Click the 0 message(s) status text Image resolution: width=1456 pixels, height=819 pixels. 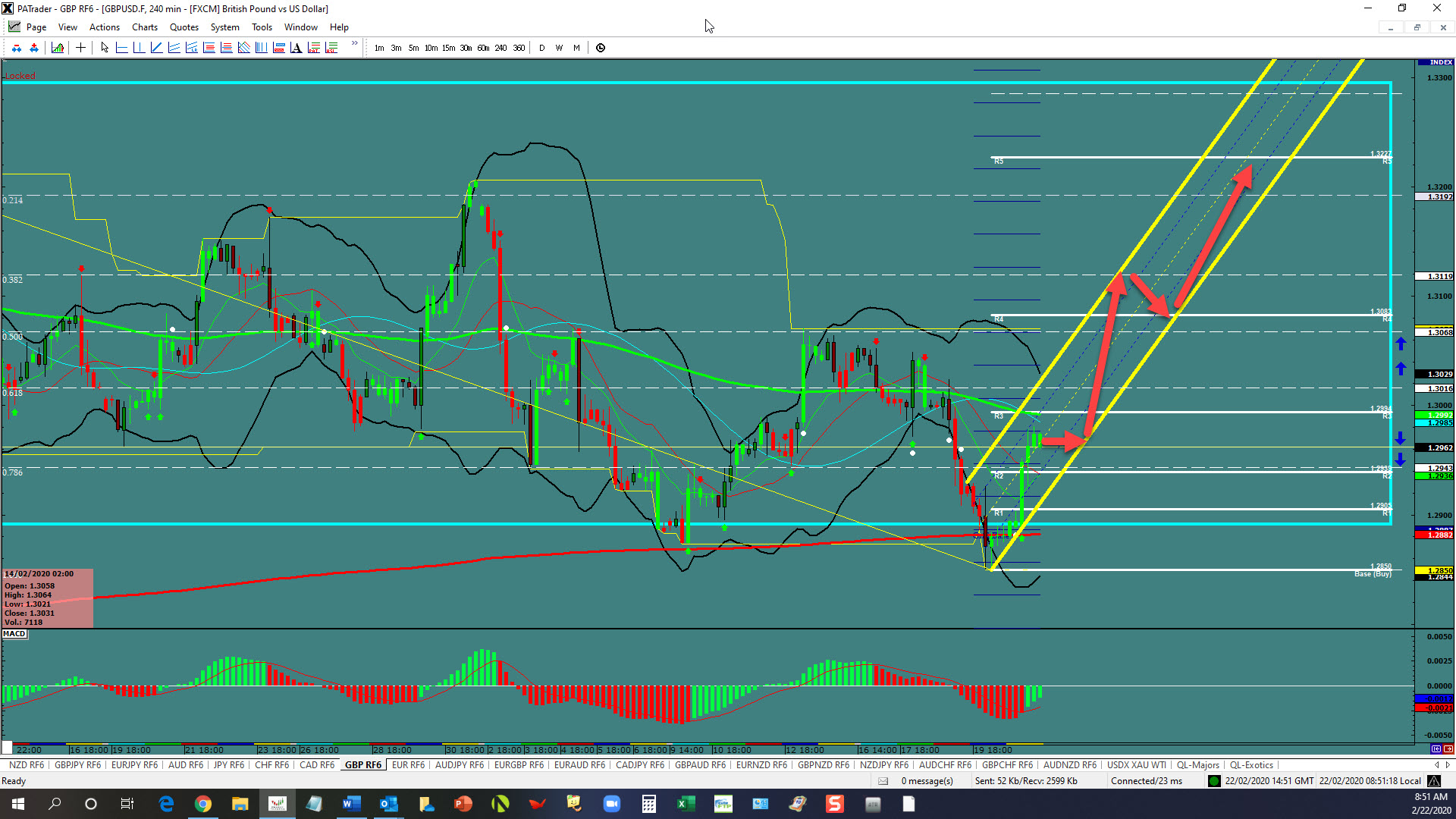927,781
